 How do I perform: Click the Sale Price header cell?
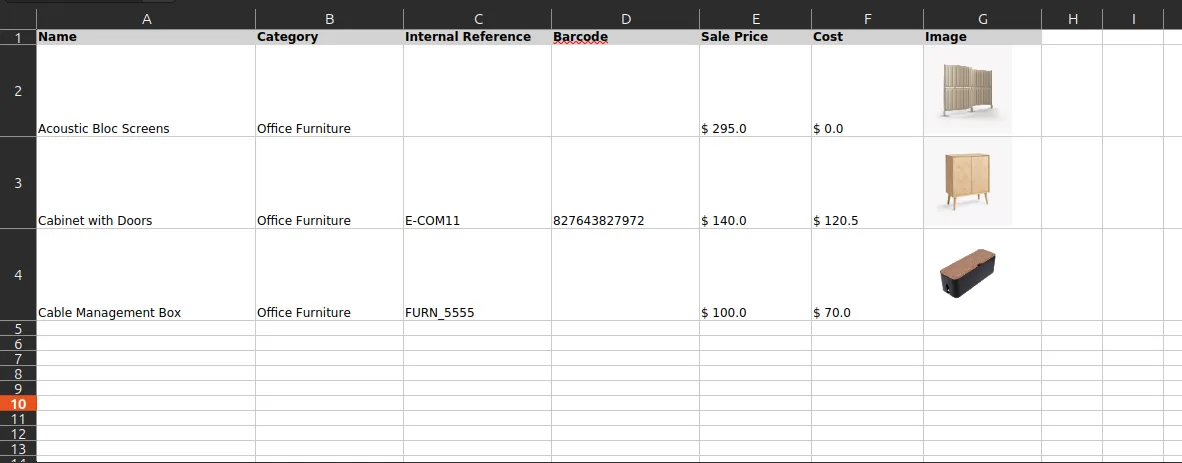point(755,37)
